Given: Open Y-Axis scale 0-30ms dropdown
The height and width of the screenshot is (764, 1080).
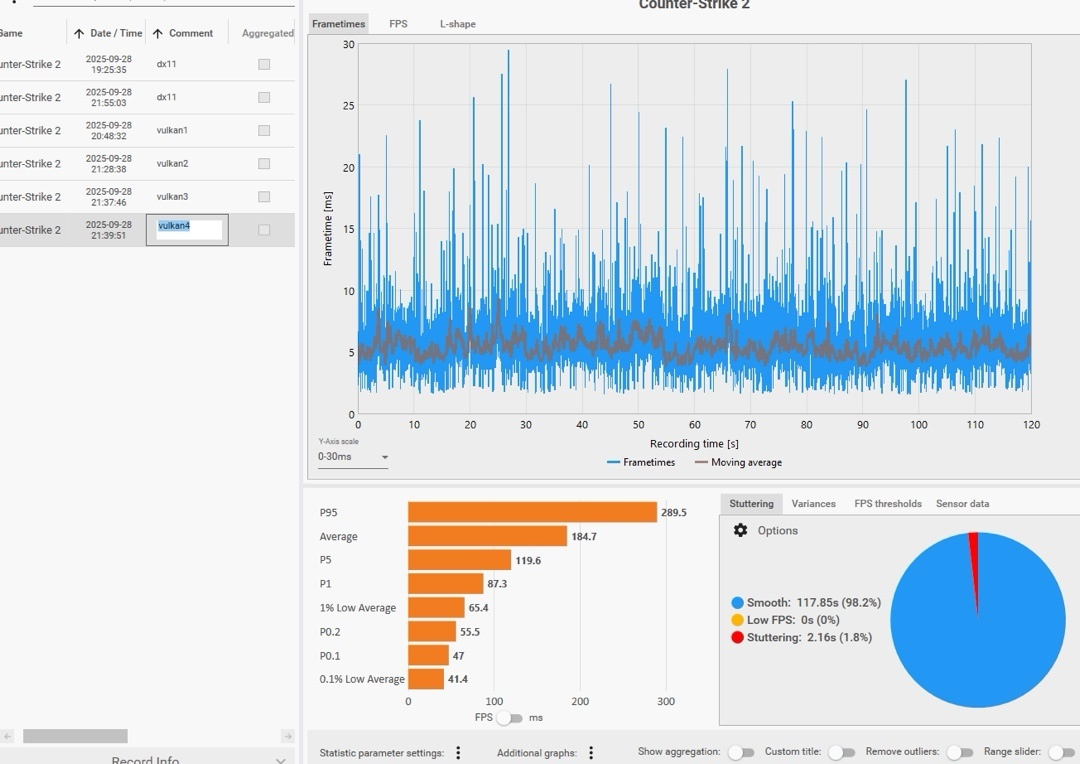Looking at the screenshot, I should tap(353, 457).
